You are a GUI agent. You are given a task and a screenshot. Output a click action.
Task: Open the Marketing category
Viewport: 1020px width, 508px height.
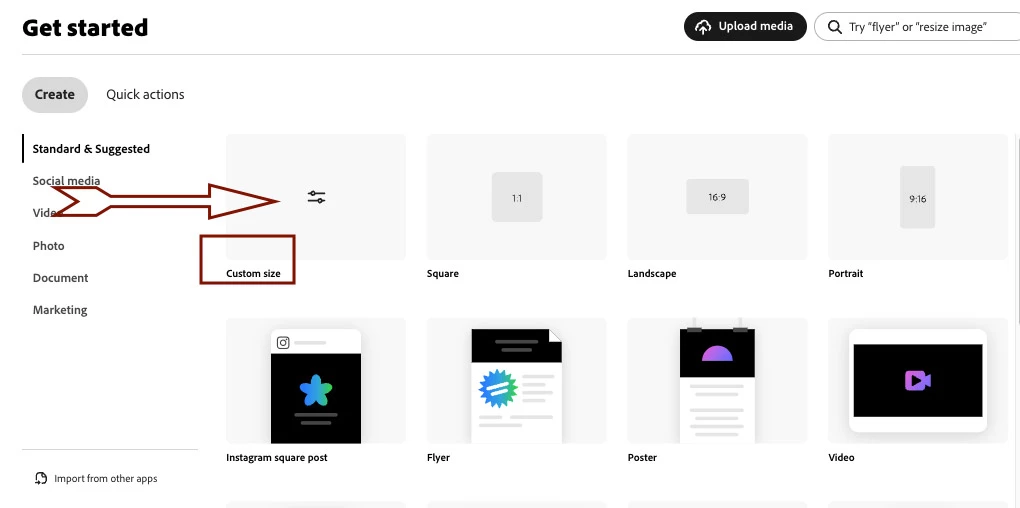(60, 310)
